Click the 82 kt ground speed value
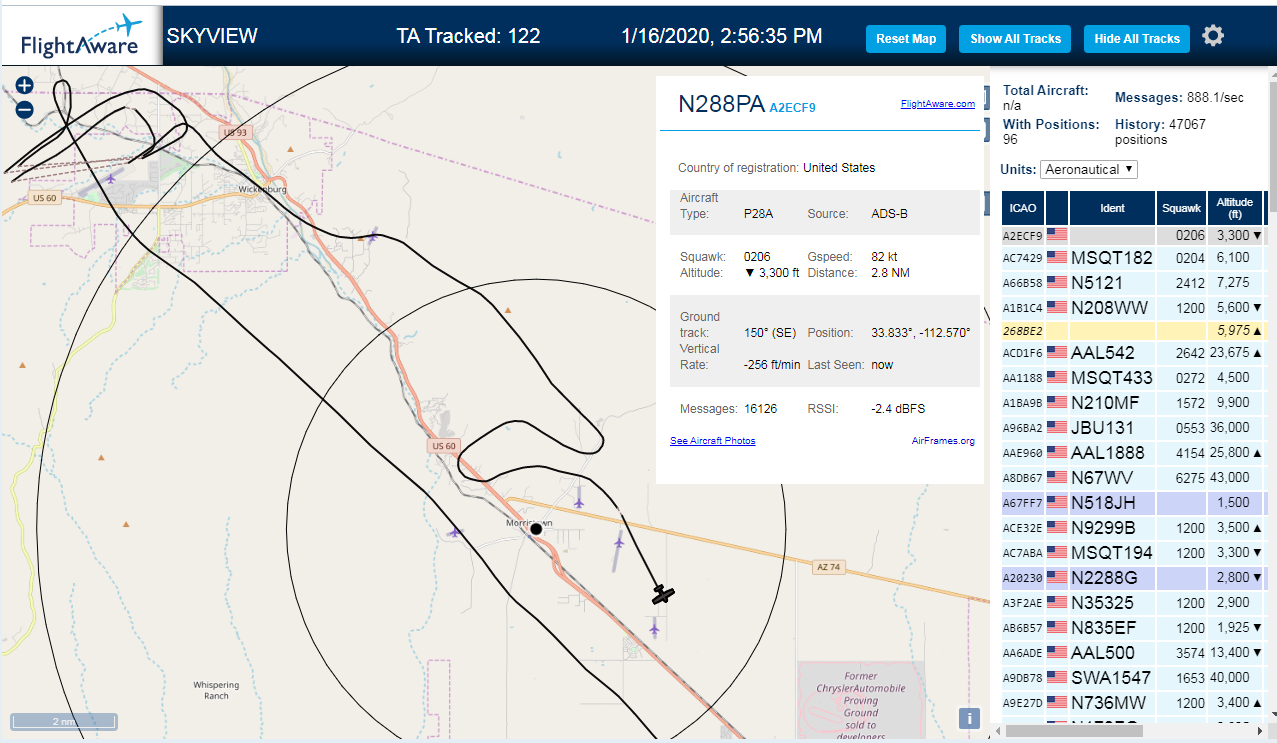This screenshot has height=743, width=1277. pos(886,257)
